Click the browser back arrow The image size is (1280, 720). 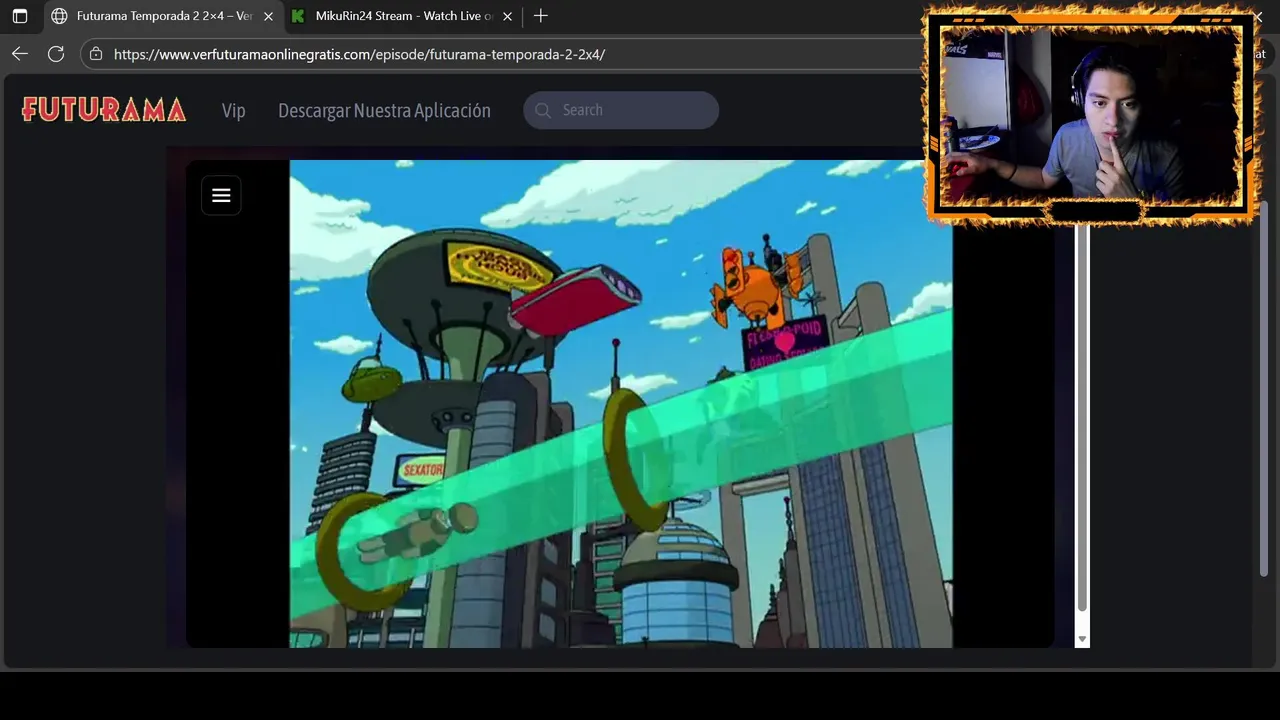tap(19, 54)
